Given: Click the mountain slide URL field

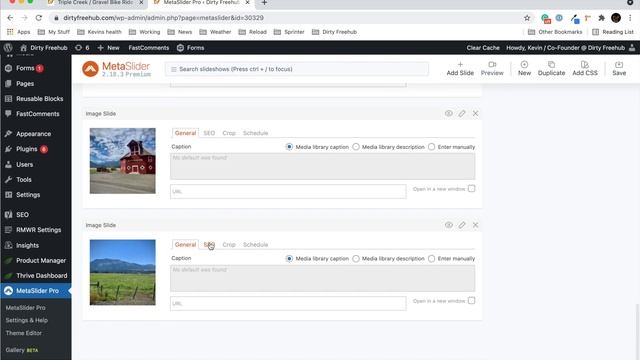Looking at the screenshot, I should pos(288,303).
